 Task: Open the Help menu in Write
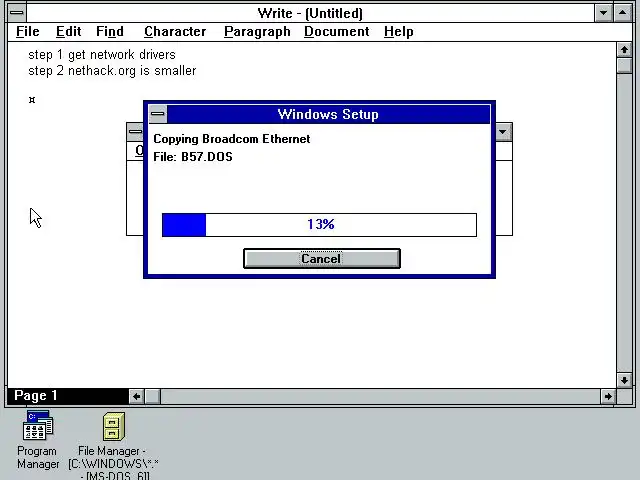coord(398,31)
